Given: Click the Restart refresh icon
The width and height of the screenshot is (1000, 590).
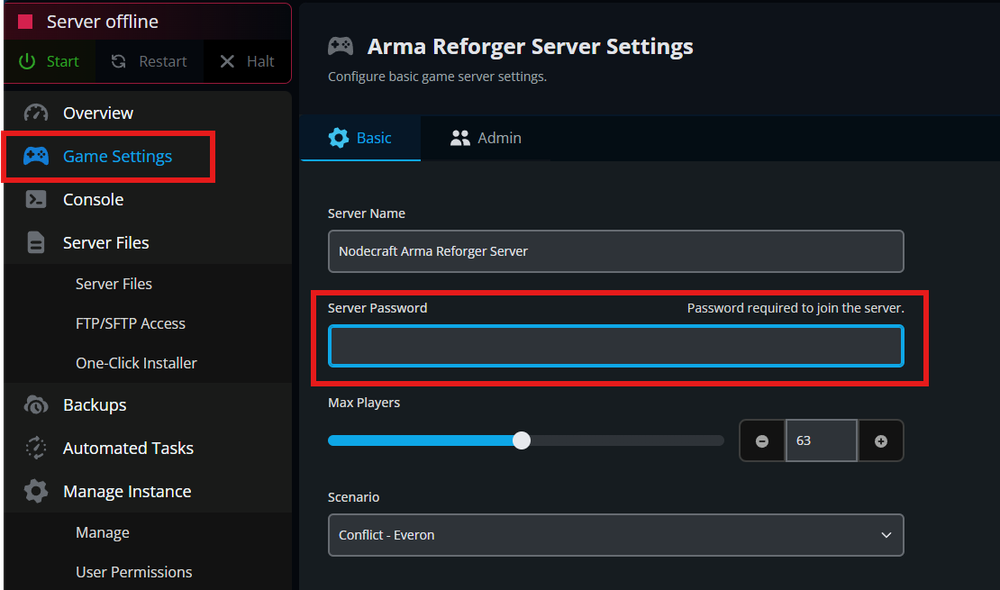Looking at the screenshot, I should (x=119, y=61).
